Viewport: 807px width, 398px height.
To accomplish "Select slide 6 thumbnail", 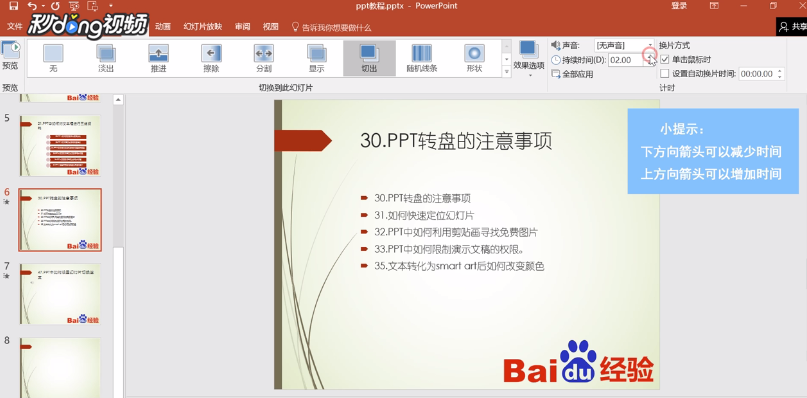I will tap(60, 219).
